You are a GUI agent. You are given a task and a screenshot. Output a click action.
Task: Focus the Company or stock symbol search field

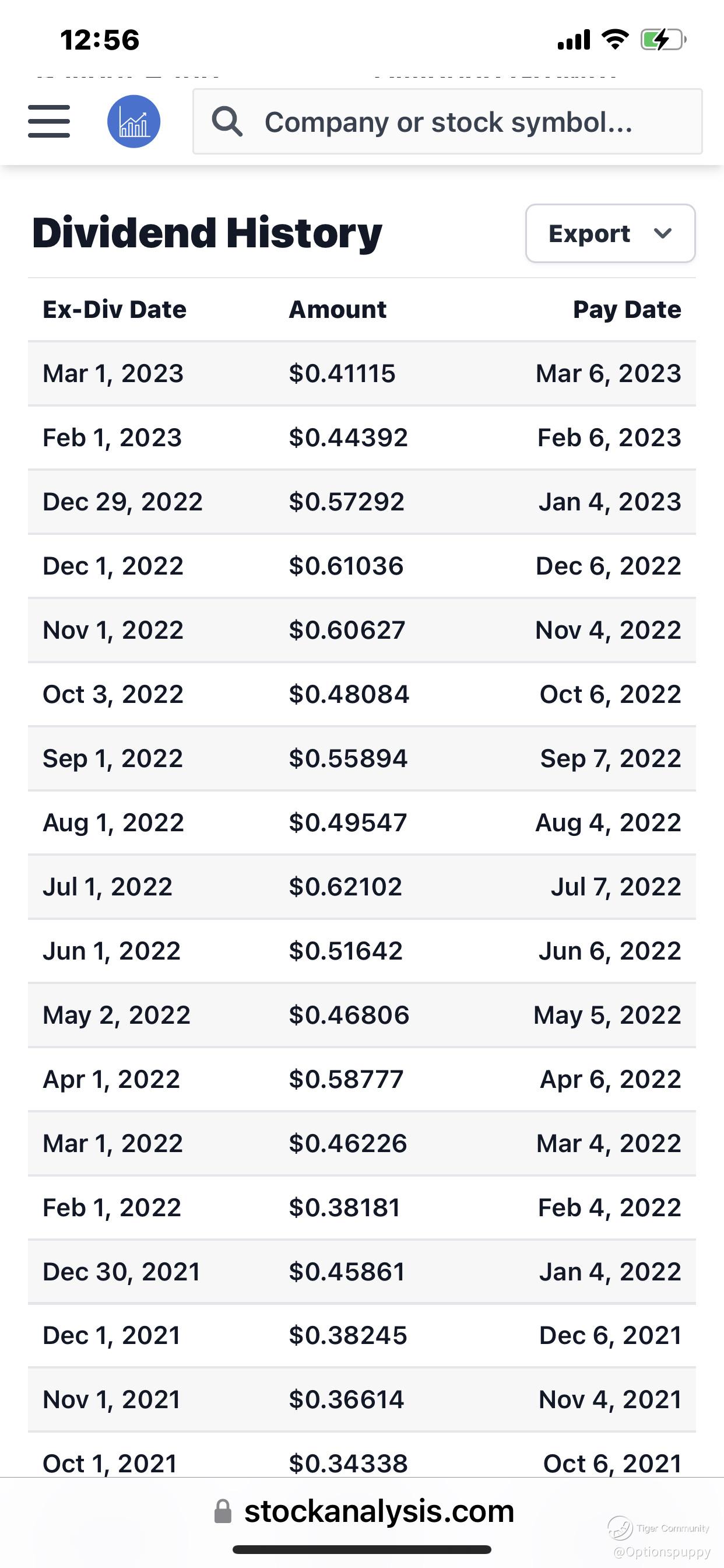pyautogui.click(x=447, y=121)
